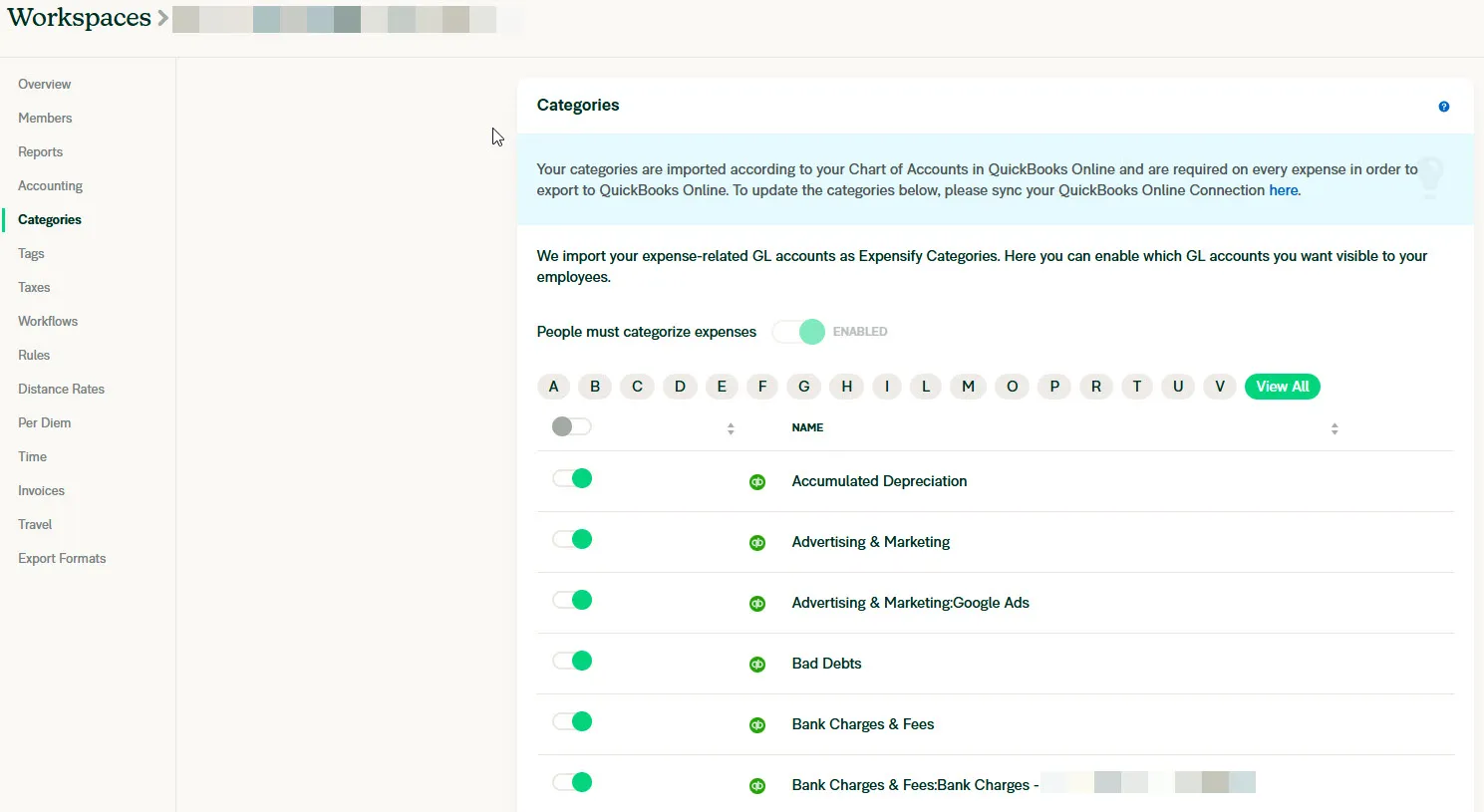
Task: Sort categories by the Name column arrows
Action: [1334, 428]
